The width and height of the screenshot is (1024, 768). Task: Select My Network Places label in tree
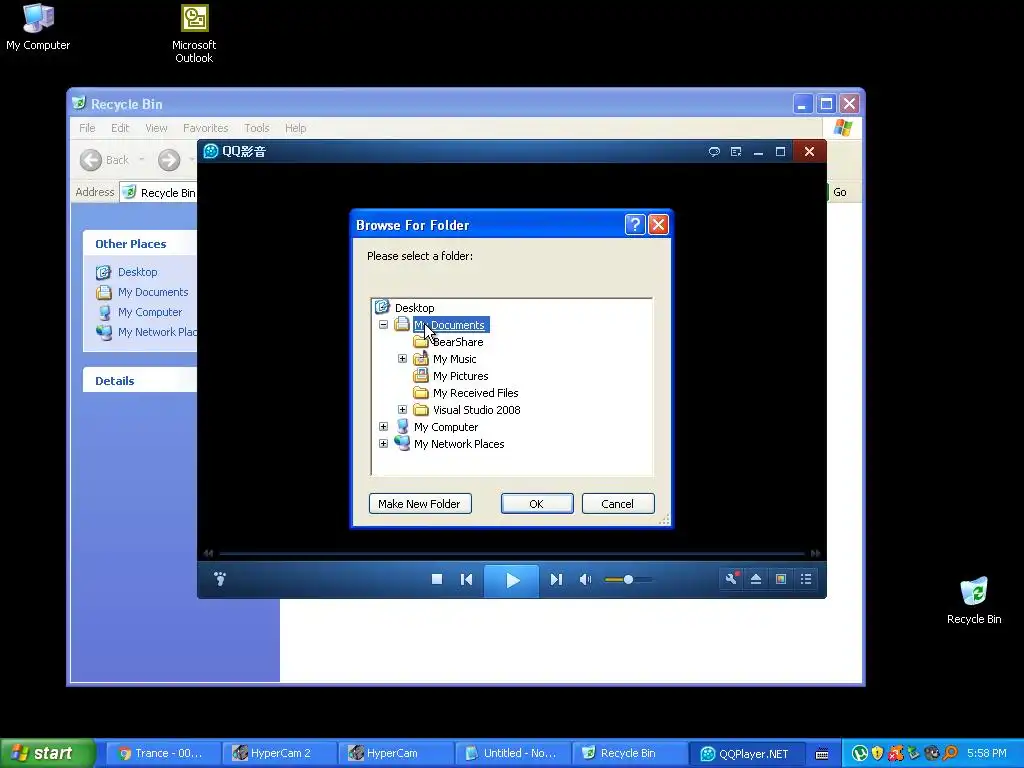click(x=459, y=443)
